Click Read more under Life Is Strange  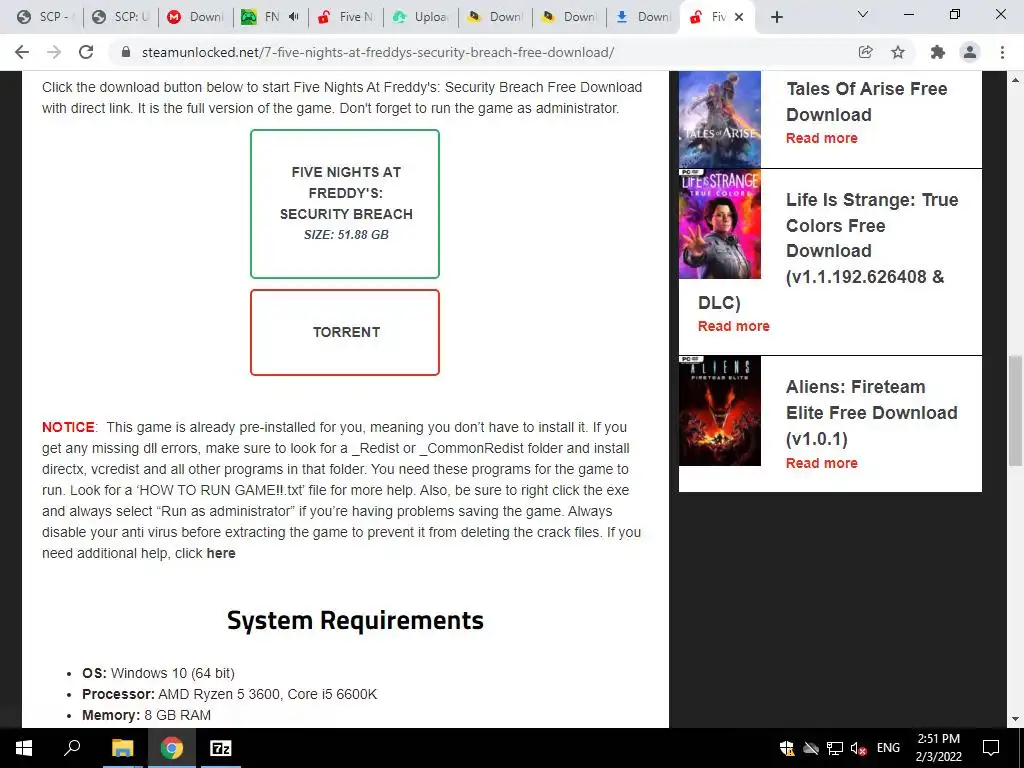click(733, 326)
